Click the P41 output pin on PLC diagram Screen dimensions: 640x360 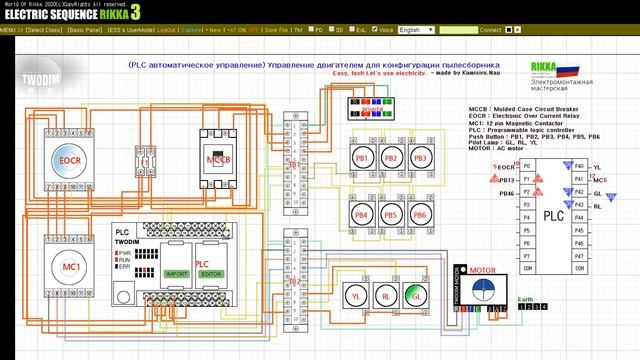[x=579, y=179]
